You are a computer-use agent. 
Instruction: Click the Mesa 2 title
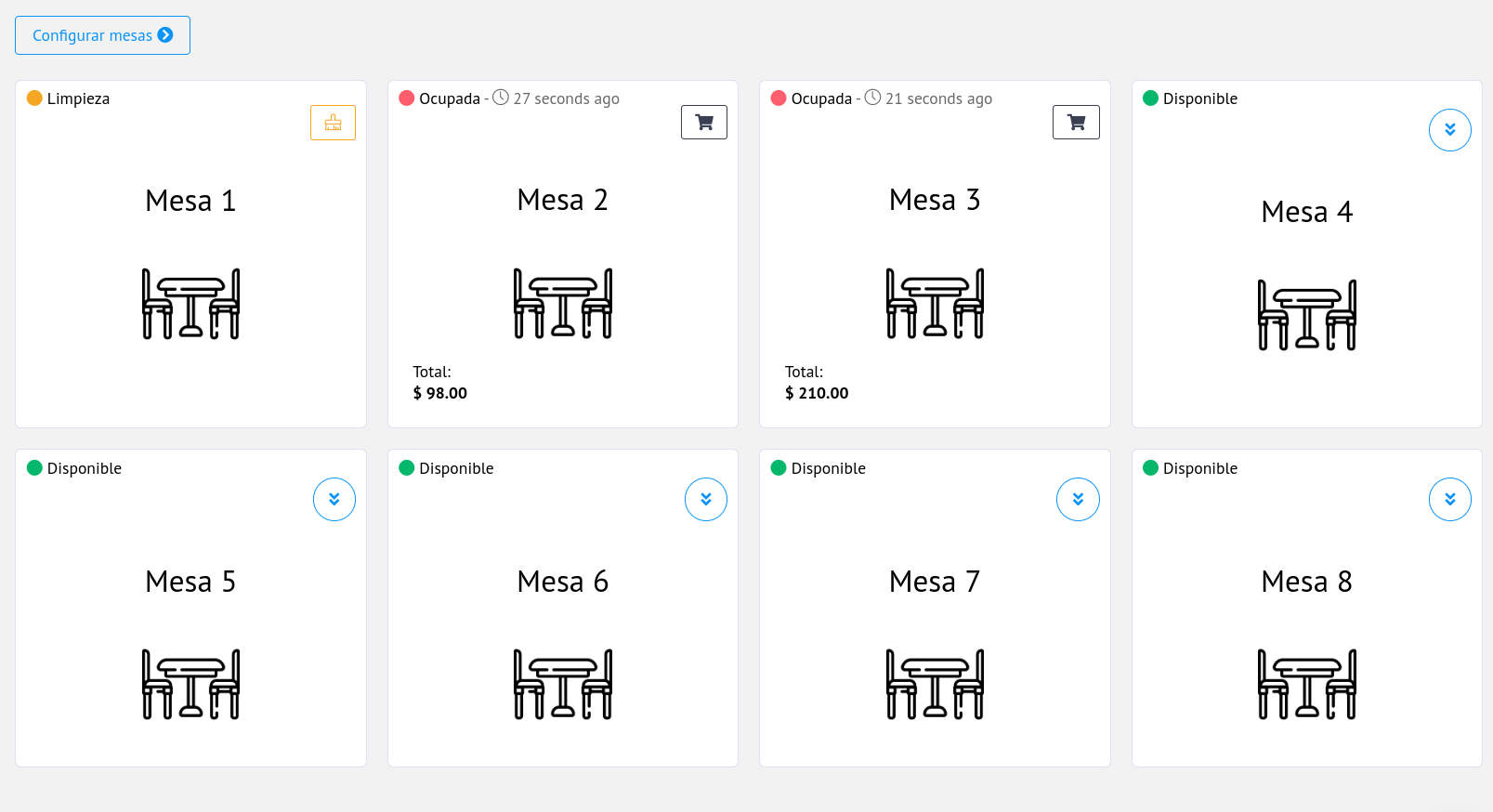(x=563, y=200)
